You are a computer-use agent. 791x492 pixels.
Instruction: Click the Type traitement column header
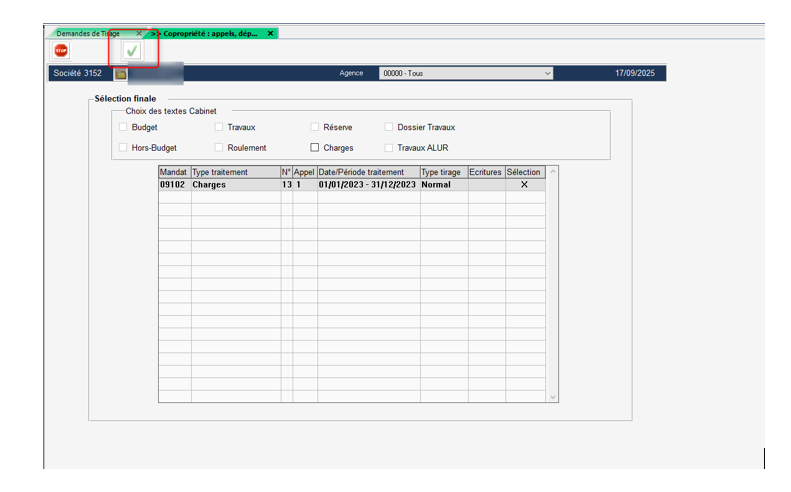coord(234,172)
